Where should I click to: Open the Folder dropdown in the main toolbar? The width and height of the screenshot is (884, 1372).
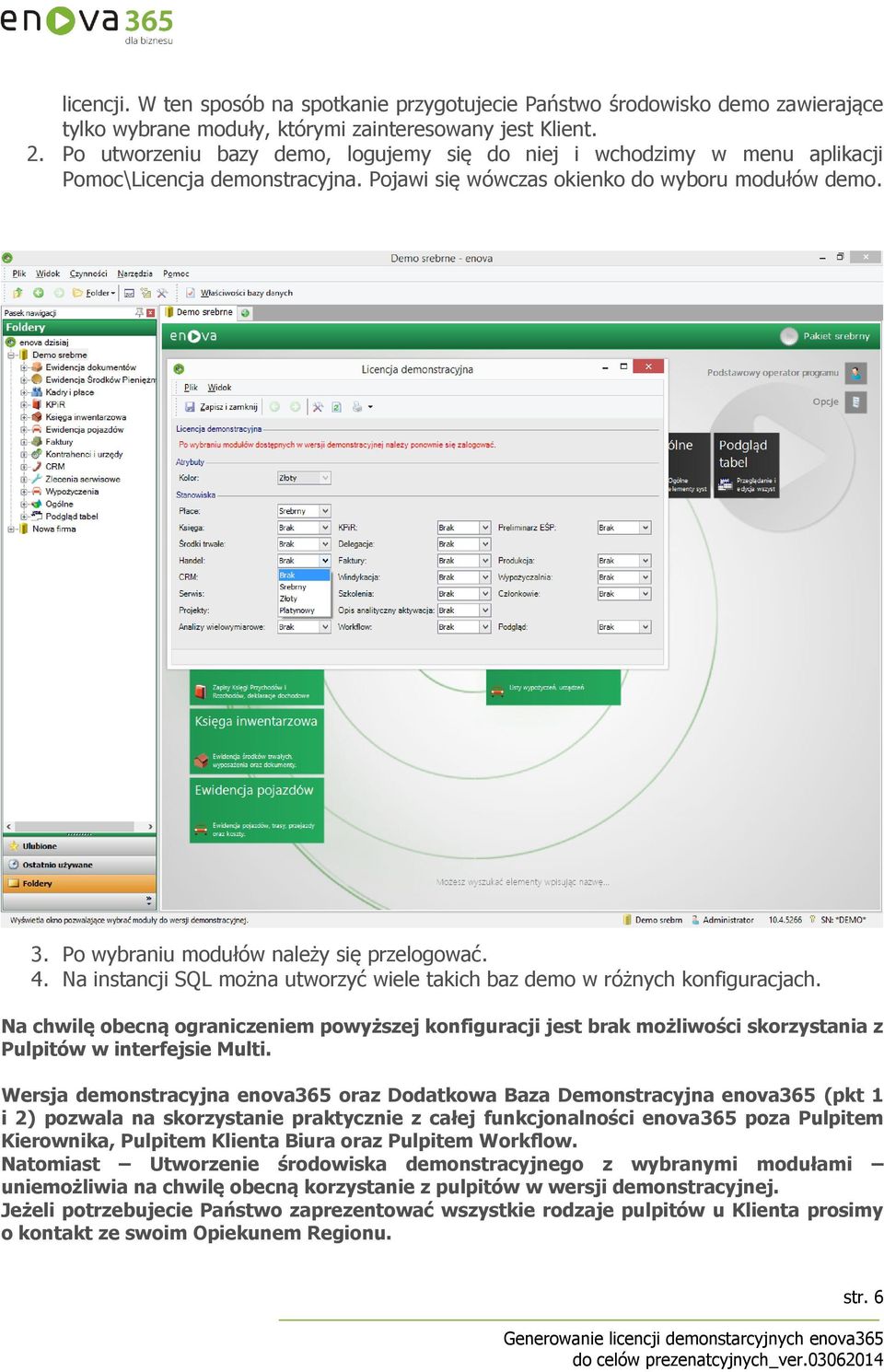(x=96, y=293)
